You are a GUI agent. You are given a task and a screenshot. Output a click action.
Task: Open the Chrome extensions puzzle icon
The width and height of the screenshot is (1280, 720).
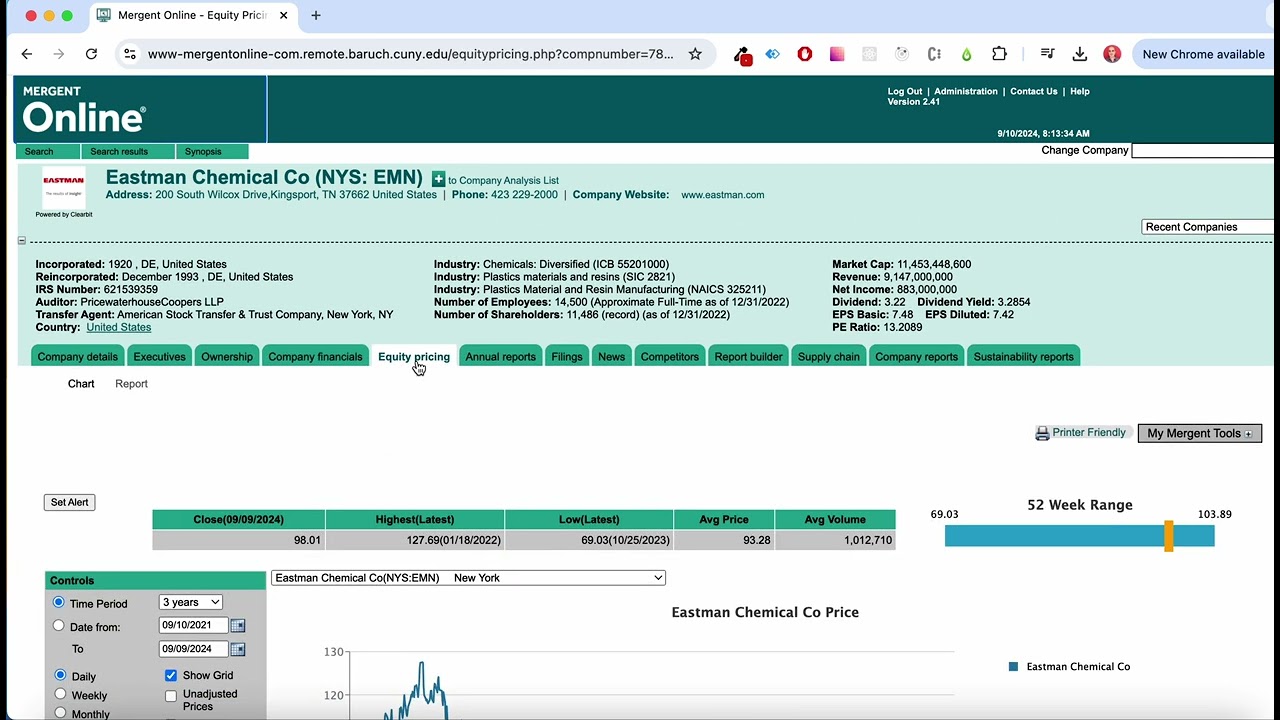(x=999, y=54)
